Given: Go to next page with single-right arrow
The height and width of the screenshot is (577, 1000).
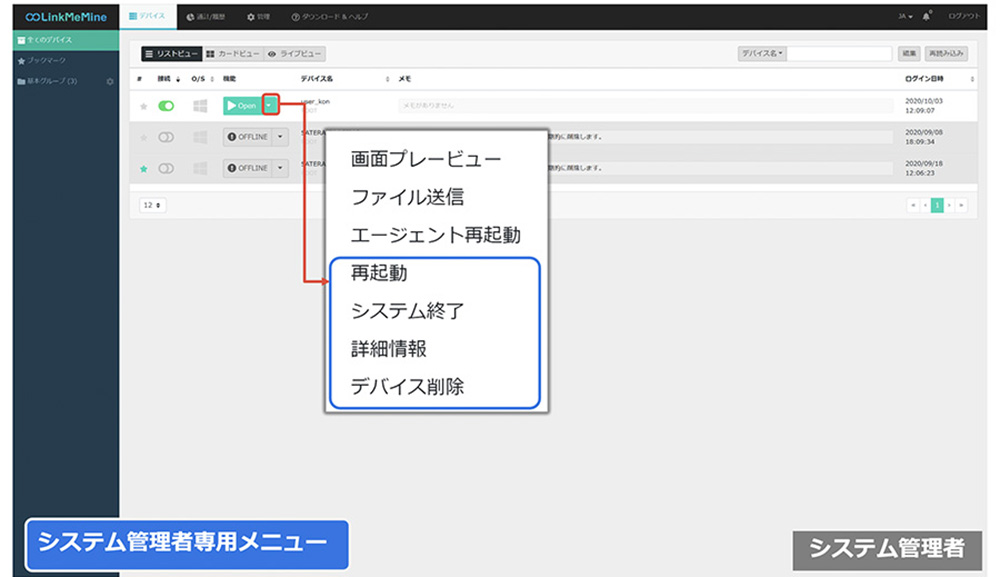Looking at the screenshot, I should pos(950,205).
